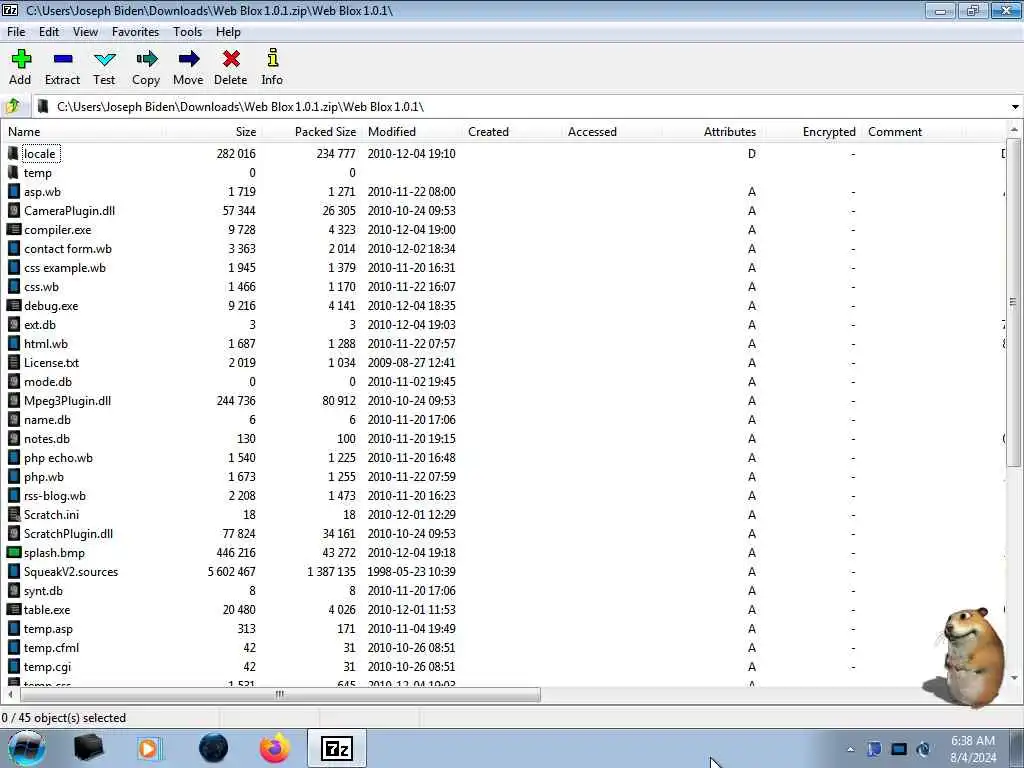Click the splash.bmp image file icon
Viewport: 1024px width, 768px height.
[13, 552]
